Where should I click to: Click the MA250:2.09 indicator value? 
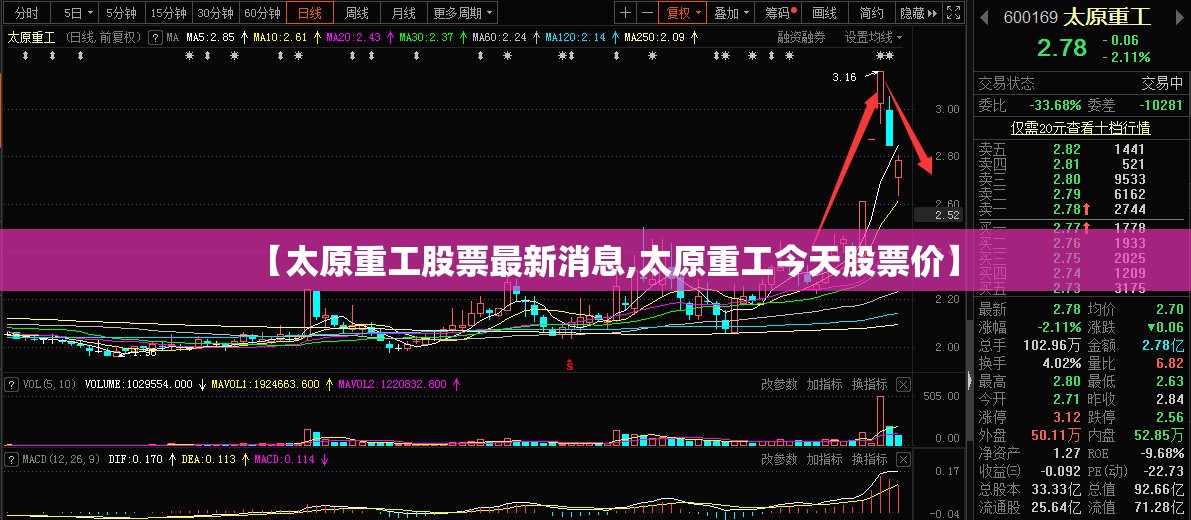pyautogui.click(x=654, y=36)
